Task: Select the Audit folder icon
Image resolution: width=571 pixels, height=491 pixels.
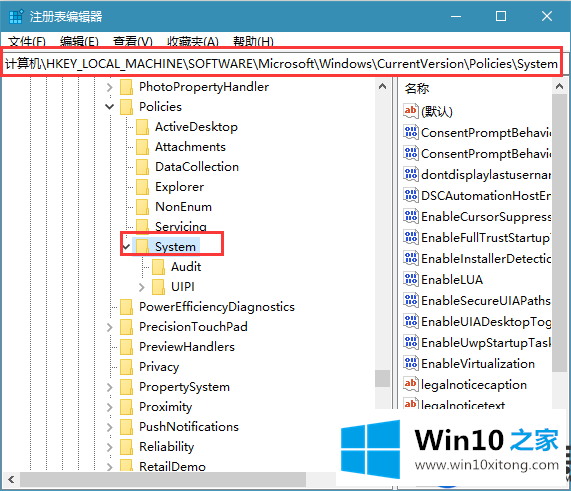Action: click(158, 267)
